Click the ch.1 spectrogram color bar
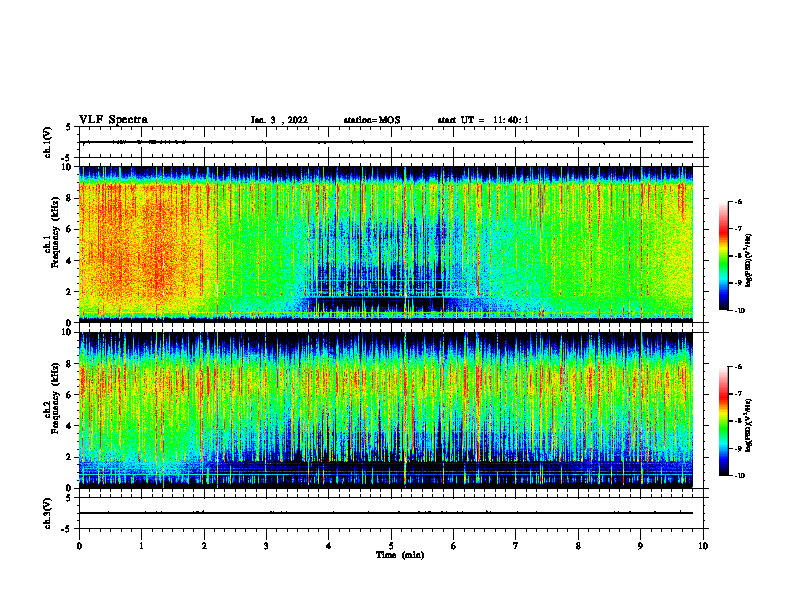 (723, 256)
